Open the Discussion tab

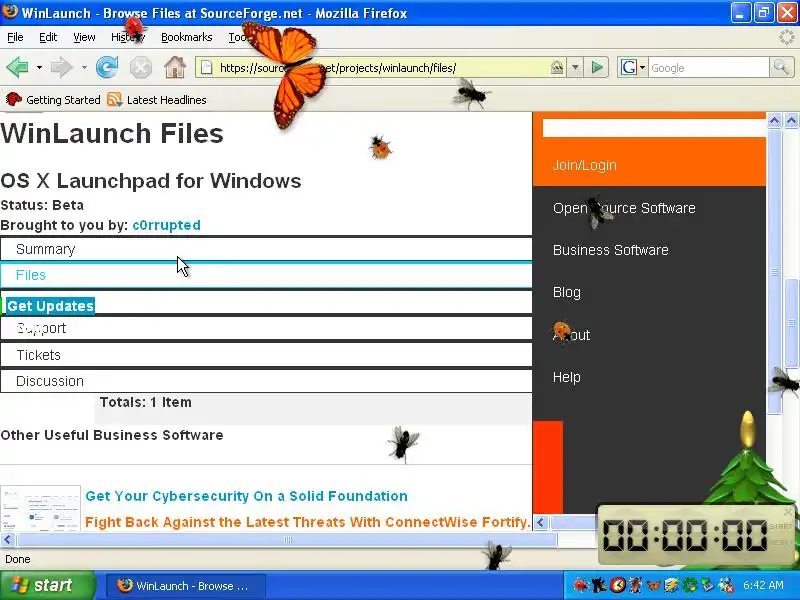tap(266, 381)
